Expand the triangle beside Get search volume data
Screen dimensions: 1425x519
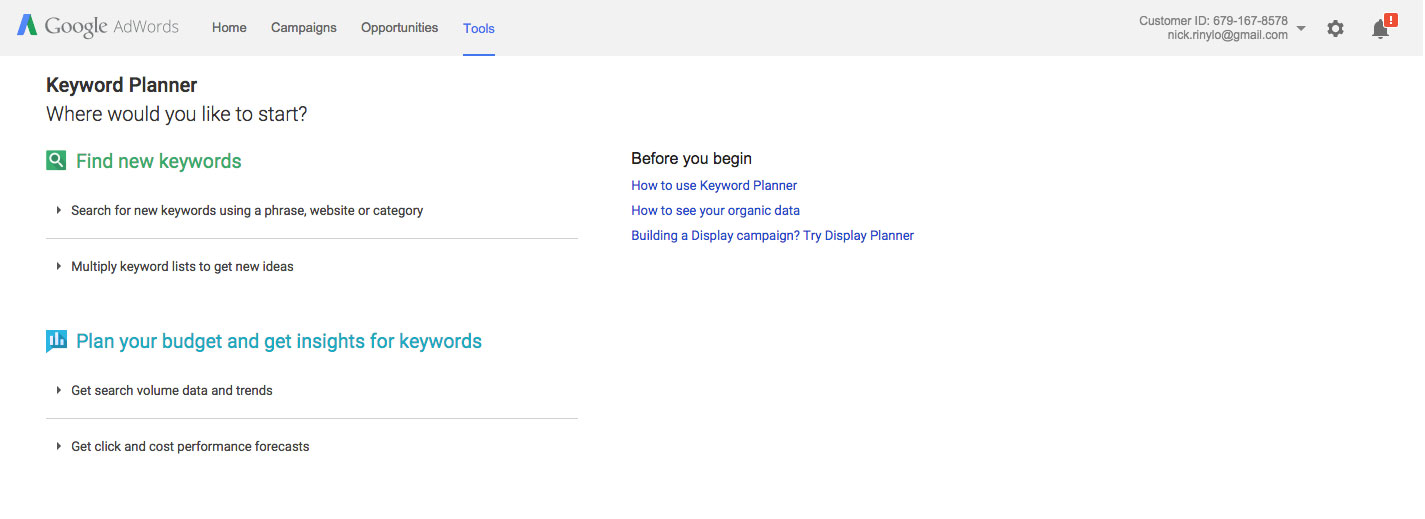point(59,390)
